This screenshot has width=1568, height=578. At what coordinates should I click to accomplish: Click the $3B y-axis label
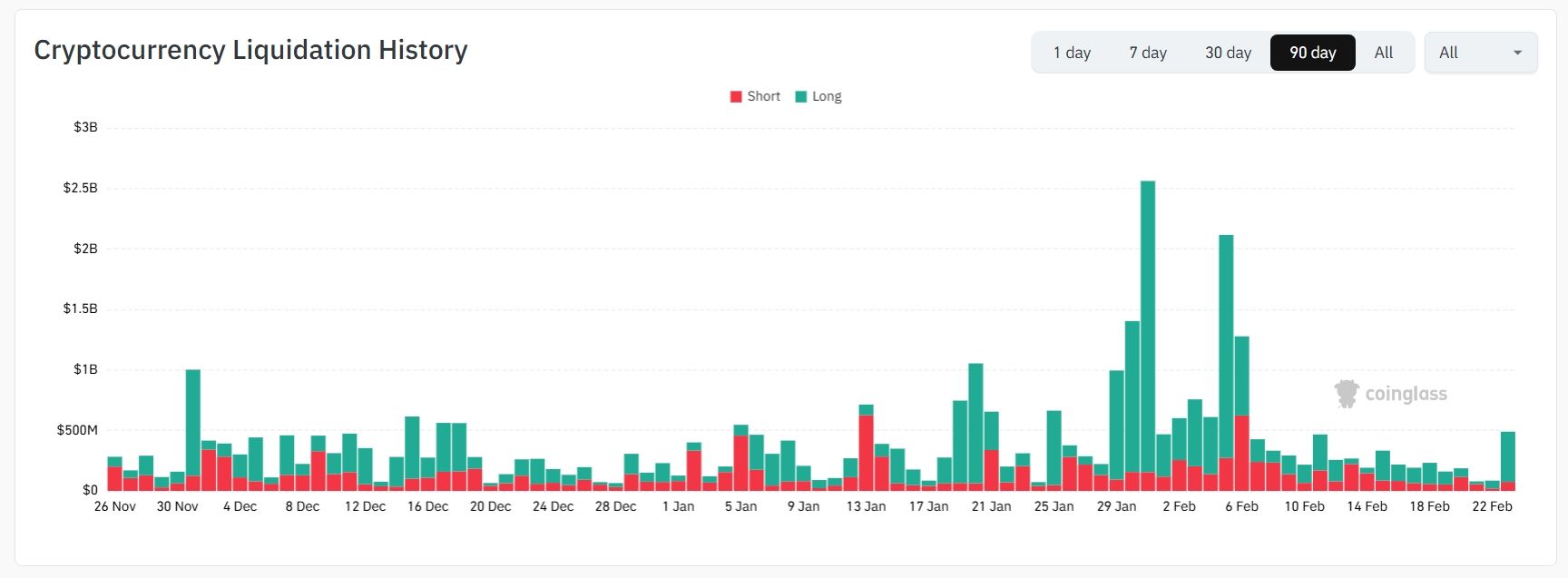85,127
